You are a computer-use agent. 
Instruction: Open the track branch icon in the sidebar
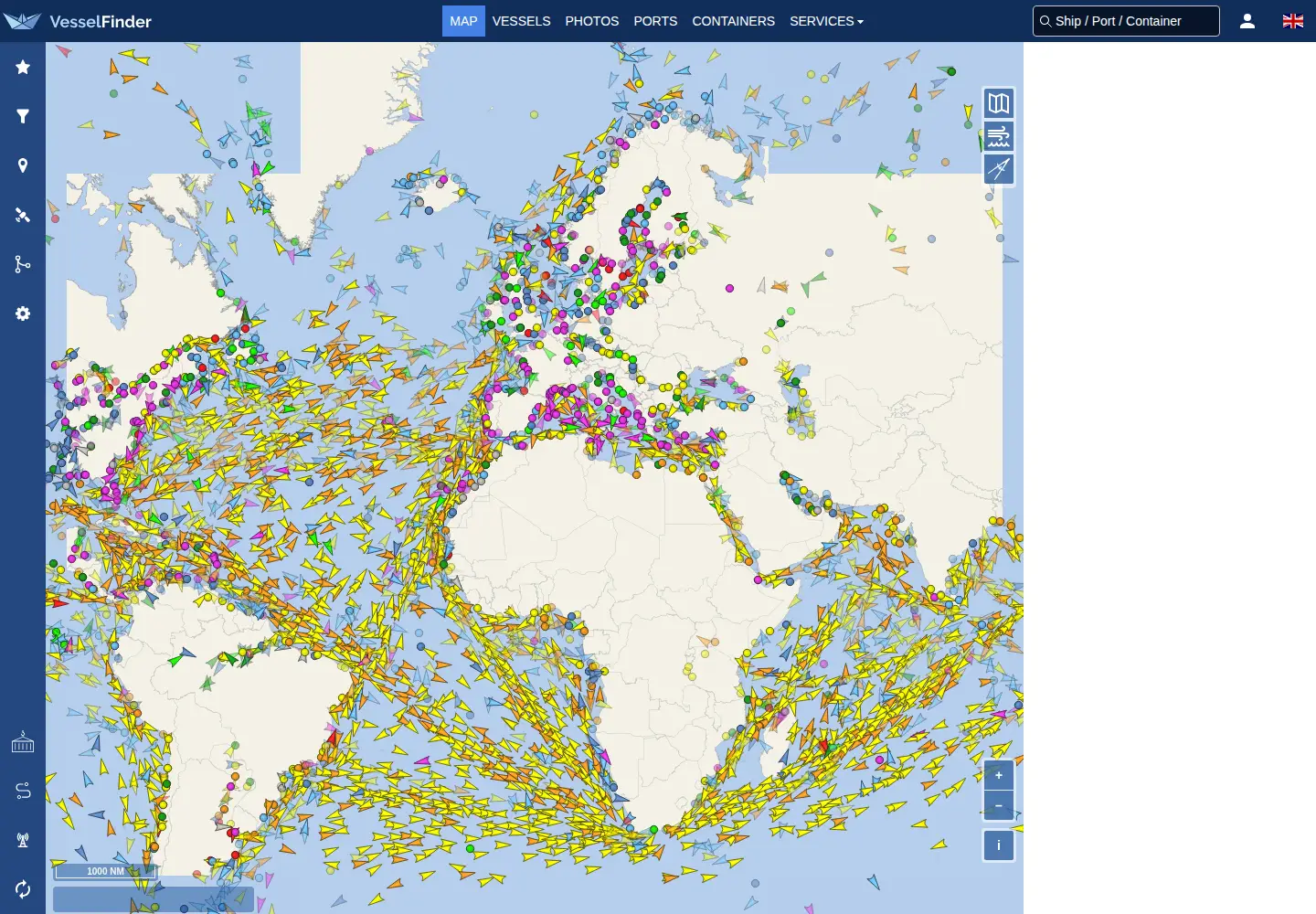pyautogui.click(x=23, y=264)
